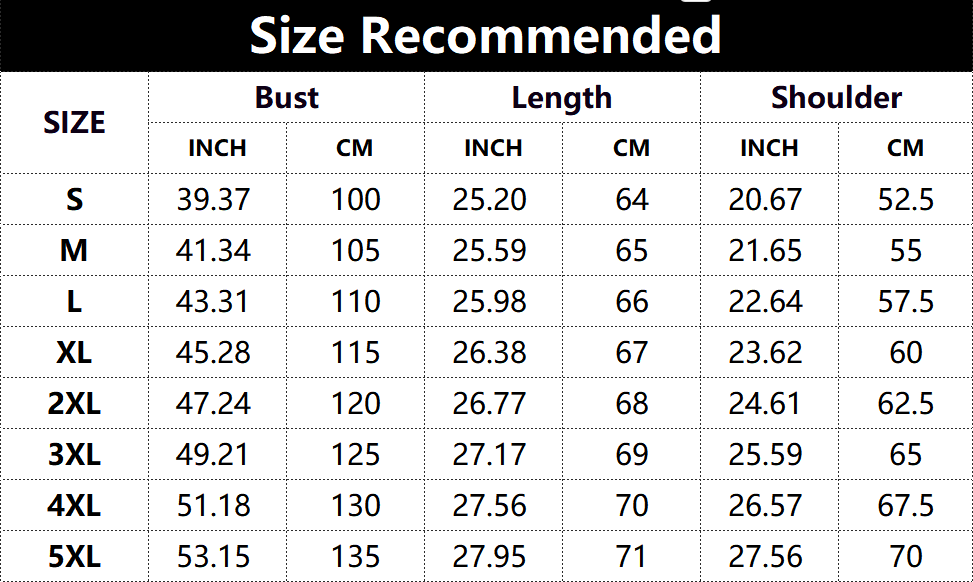Click the shoulder cm value 67.5
Screen dimensions: 973x582
tap(905, 505)
